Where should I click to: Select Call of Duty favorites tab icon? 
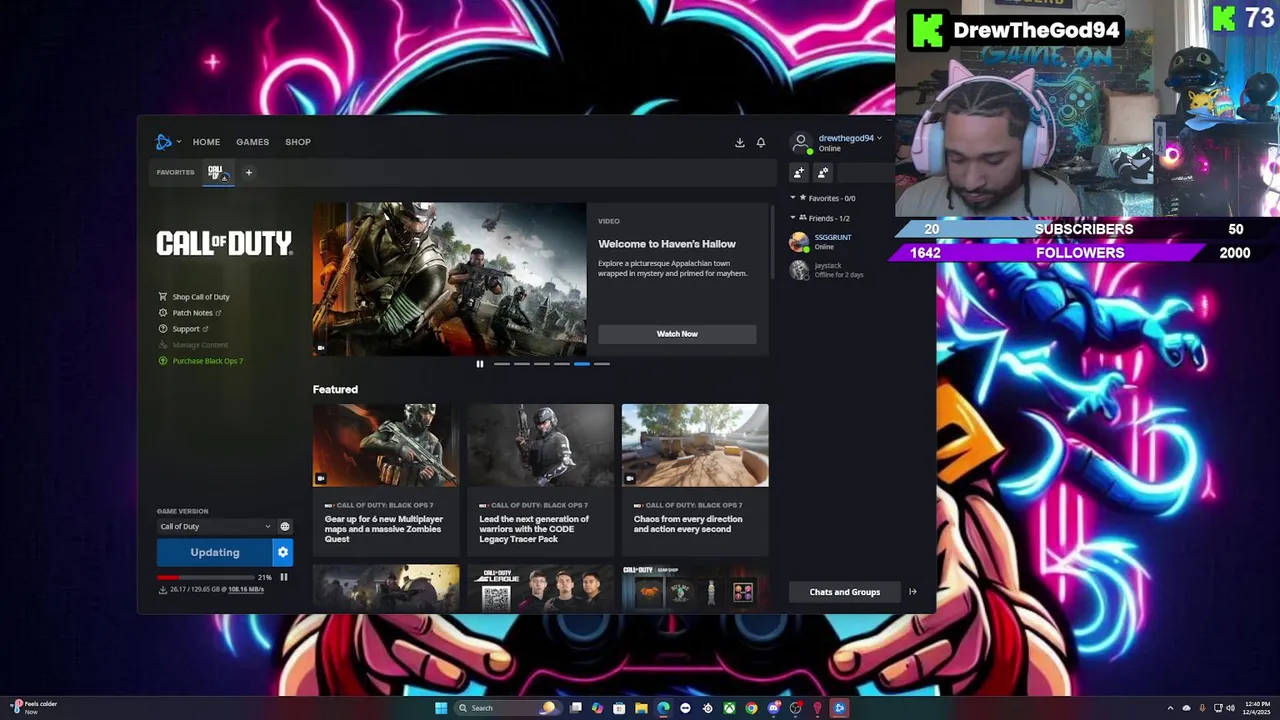[217, 173]
